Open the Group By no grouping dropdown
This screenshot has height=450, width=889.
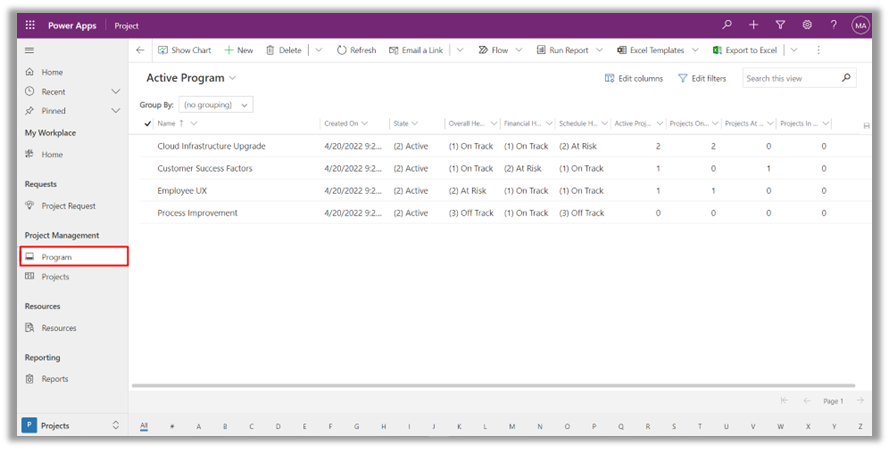[216, 105]
